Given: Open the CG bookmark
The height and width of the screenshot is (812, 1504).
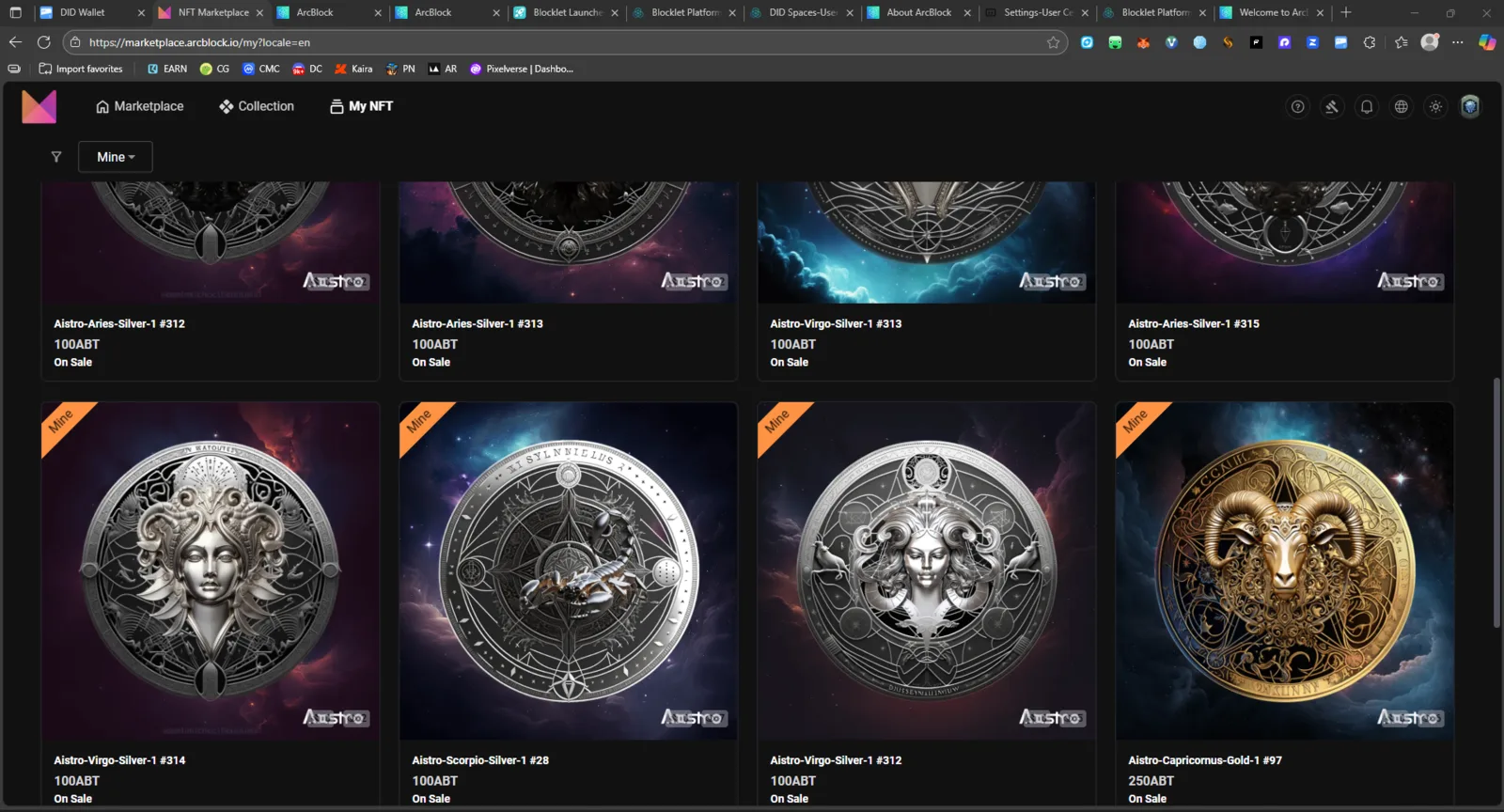Looking at the screenshot, I should [x=214, y=69].
